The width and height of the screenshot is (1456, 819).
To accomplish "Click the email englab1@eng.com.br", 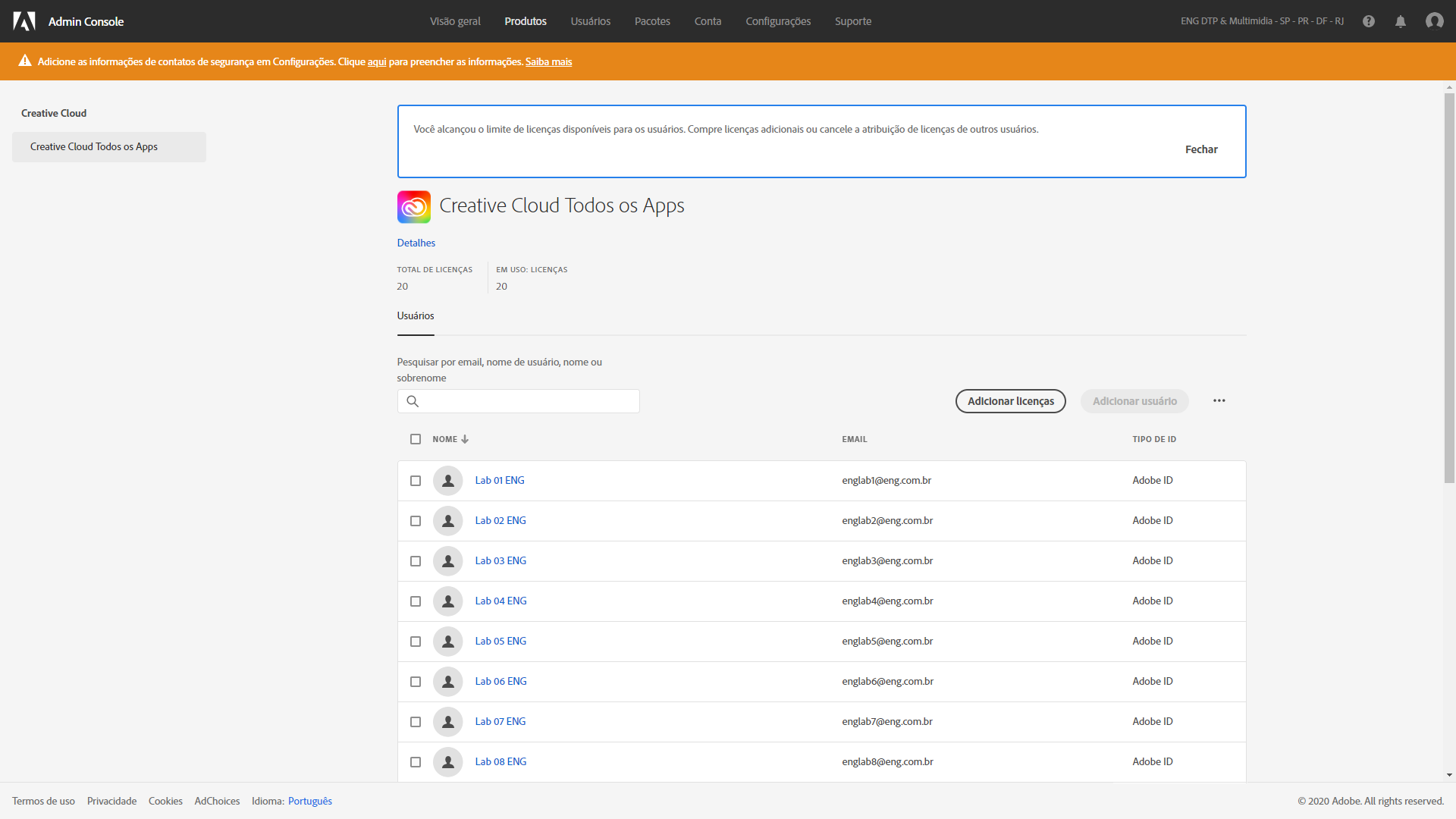I will click(x=886, y=480).
